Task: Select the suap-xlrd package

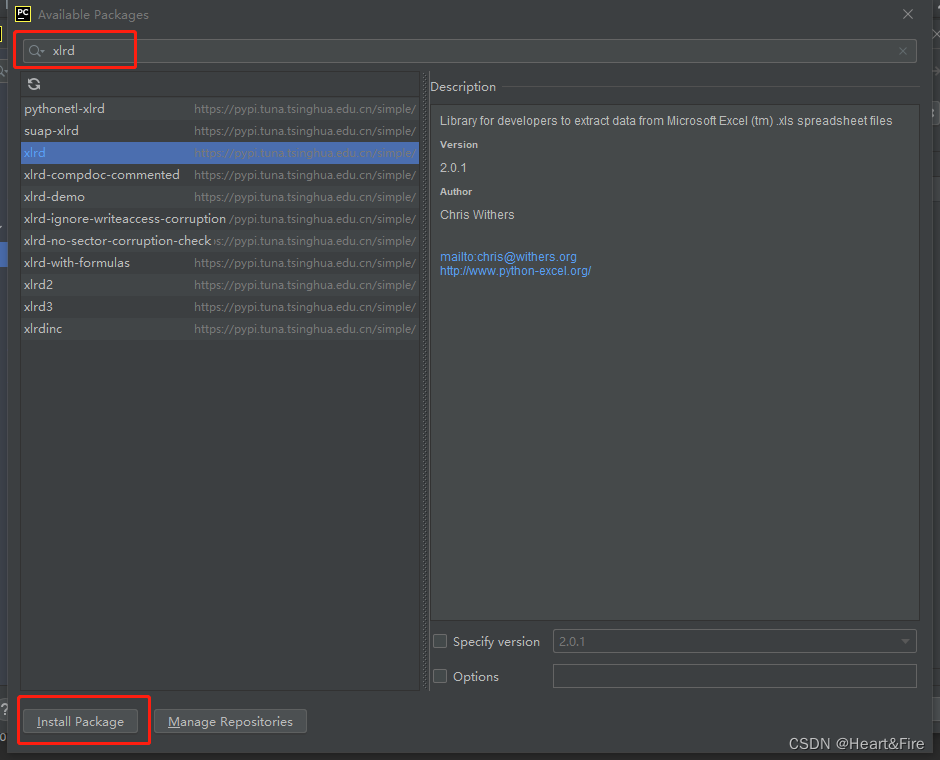Action: (x=220, y=131)
